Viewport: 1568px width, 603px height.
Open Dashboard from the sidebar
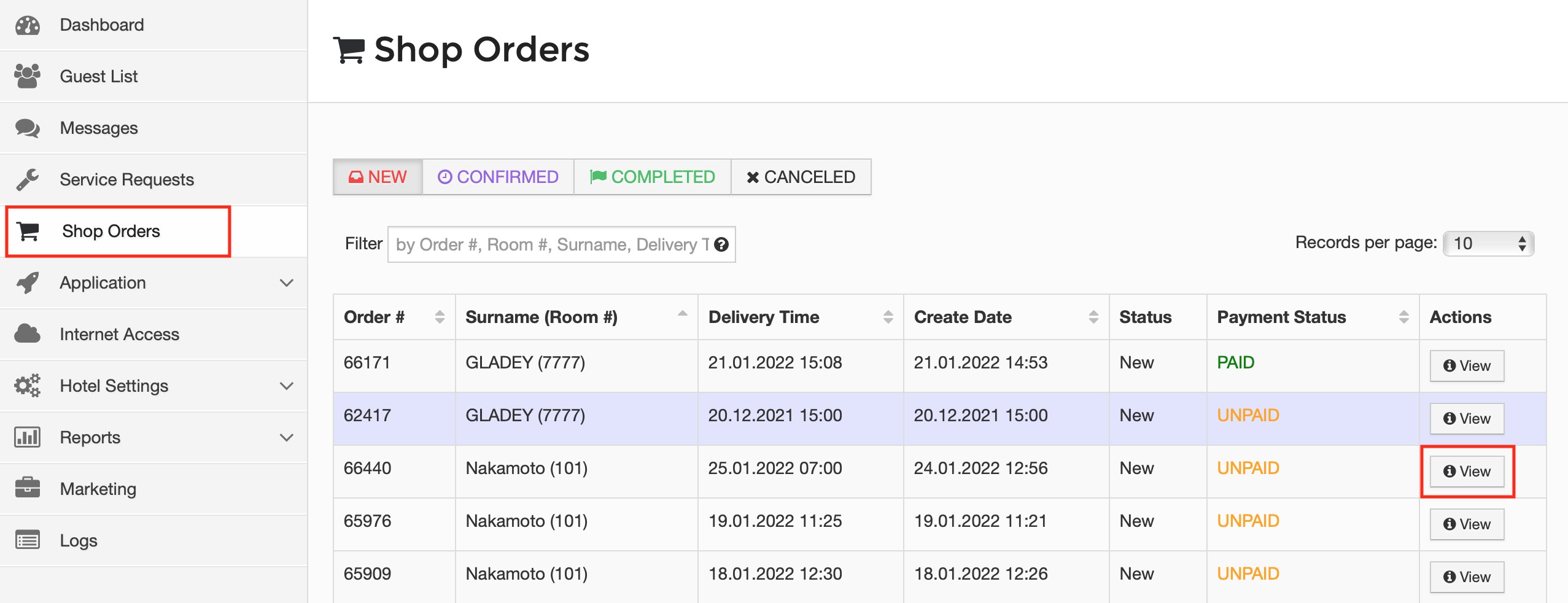click(153, 25)
